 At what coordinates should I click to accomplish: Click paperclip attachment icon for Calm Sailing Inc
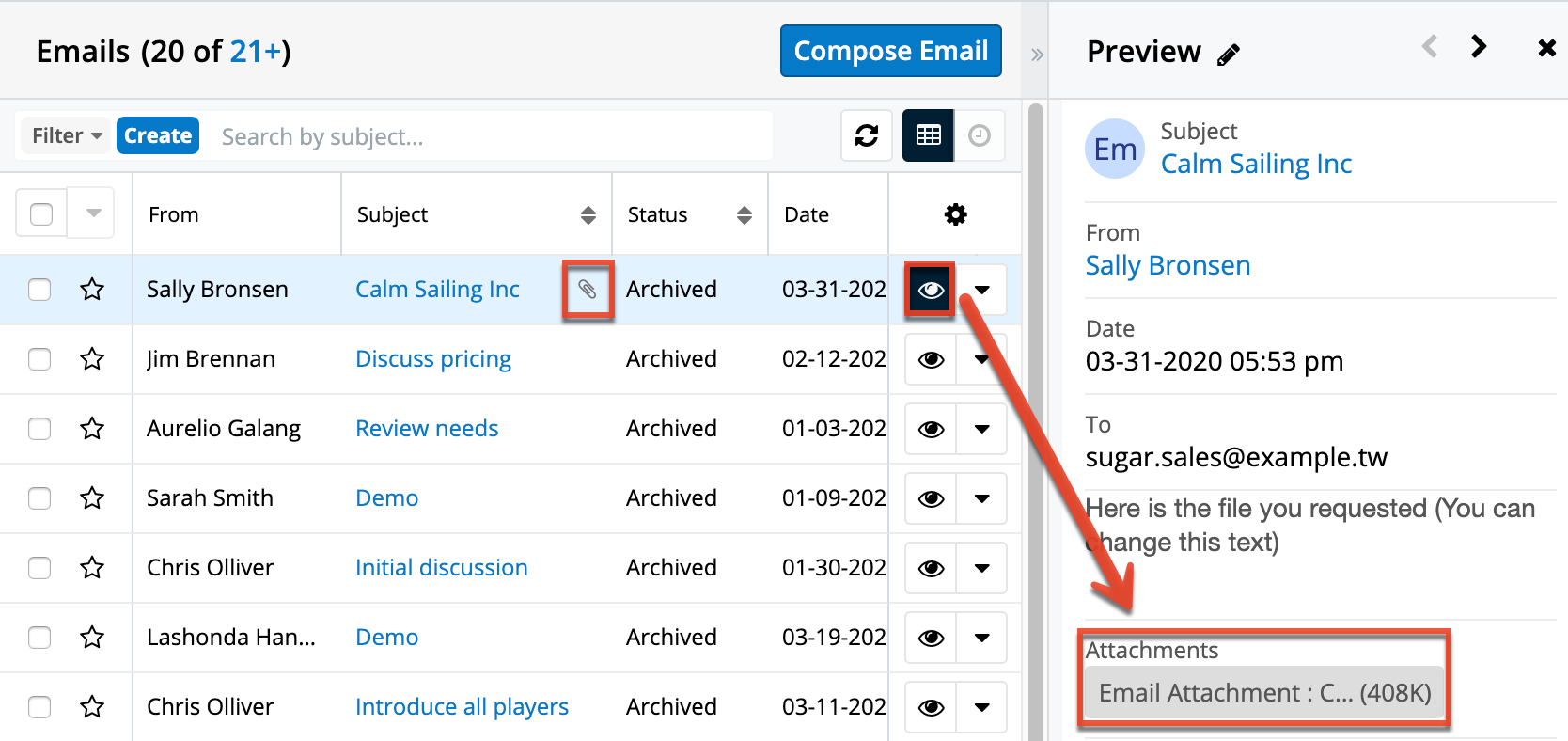click(x=588, y=290)
